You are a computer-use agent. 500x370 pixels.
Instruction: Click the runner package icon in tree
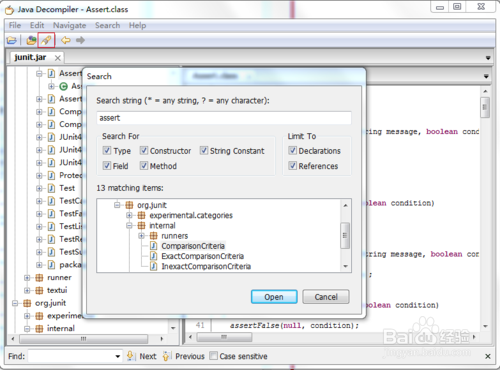pos(39,278)
